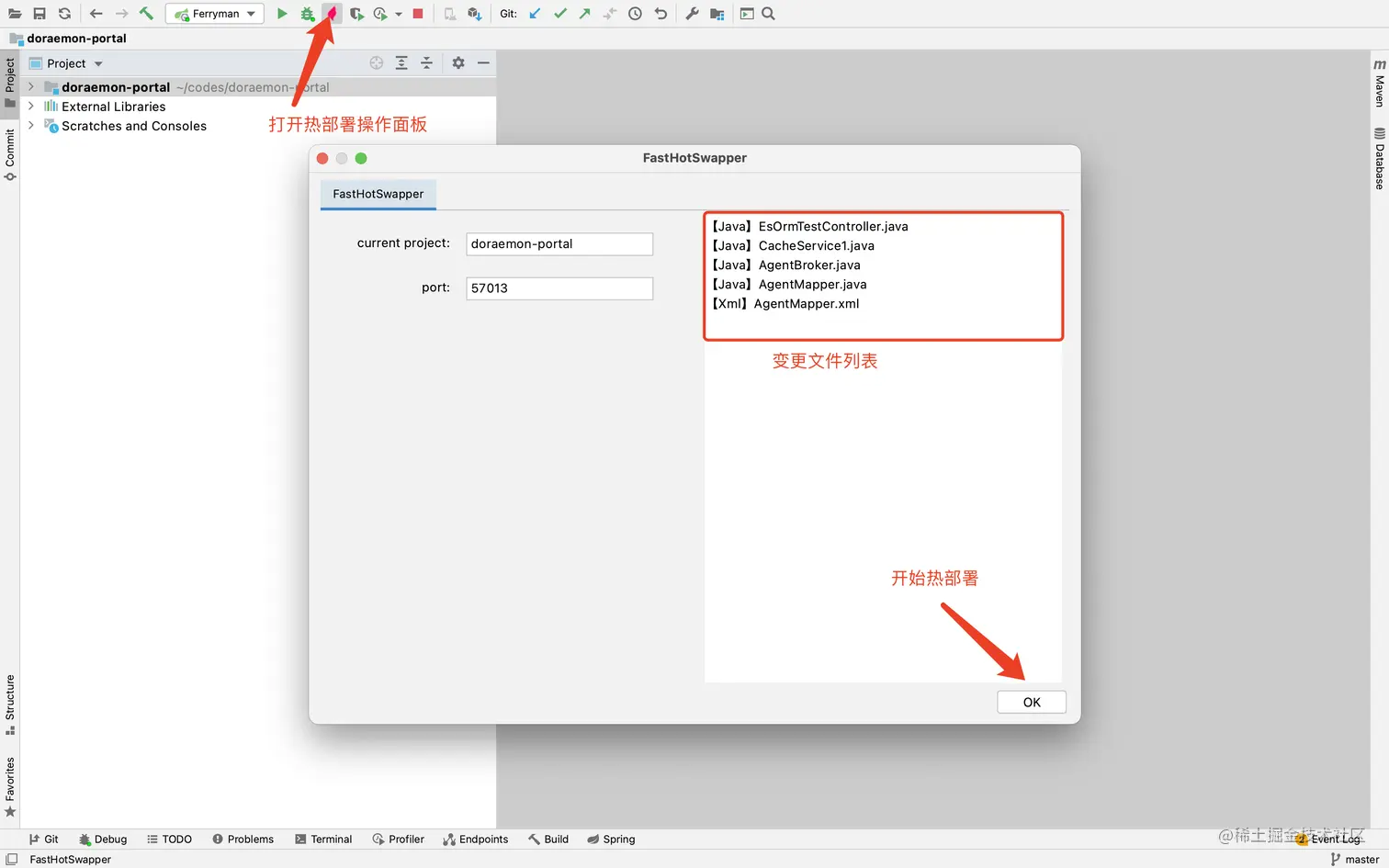Select External Libraries in project tree
The height and width of the screenshot is (868, 1389).
click(x=114, y=107)
